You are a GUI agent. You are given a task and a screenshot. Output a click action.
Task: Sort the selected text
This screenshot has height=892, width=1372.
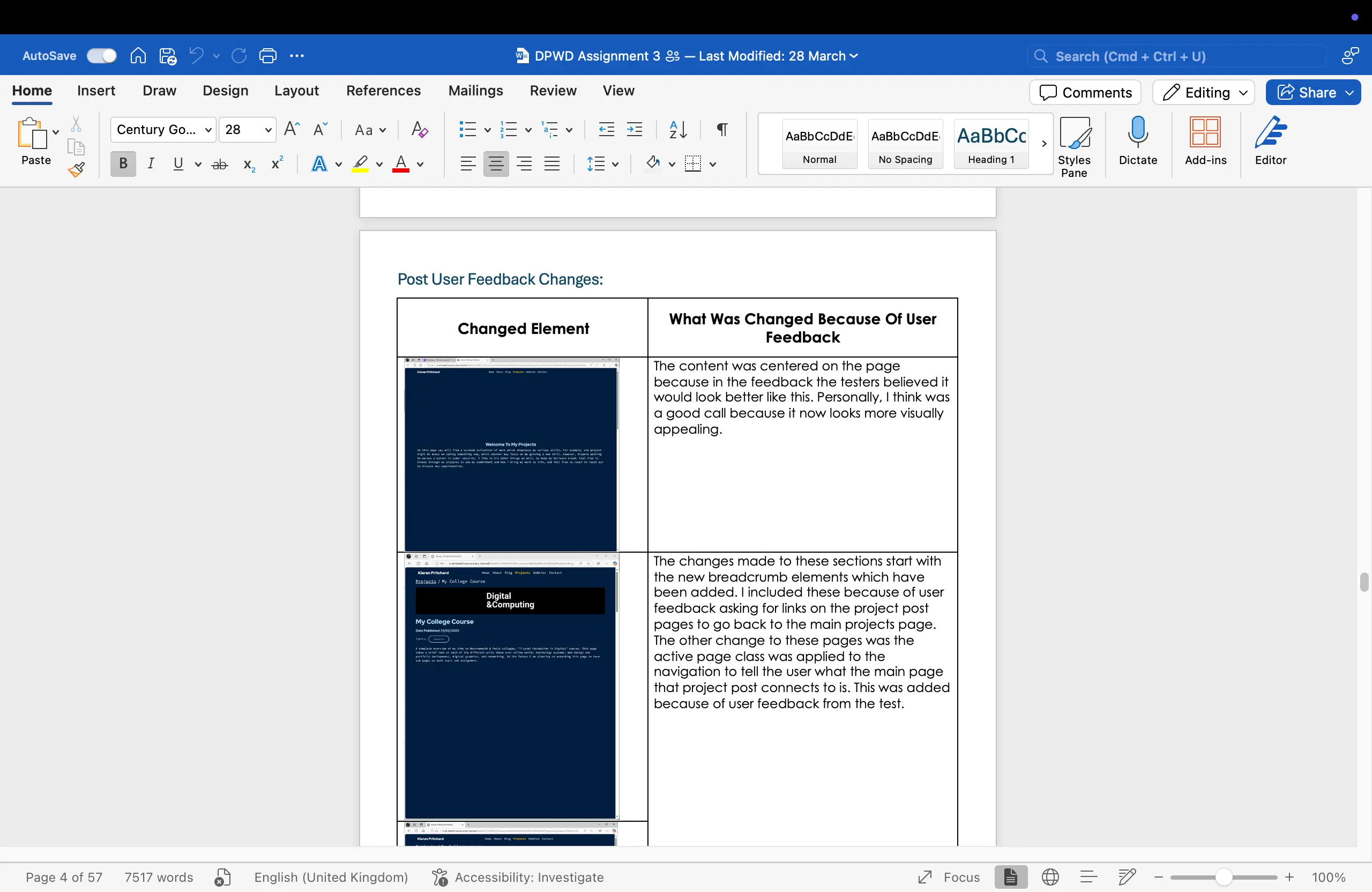[x=677, y=130]
